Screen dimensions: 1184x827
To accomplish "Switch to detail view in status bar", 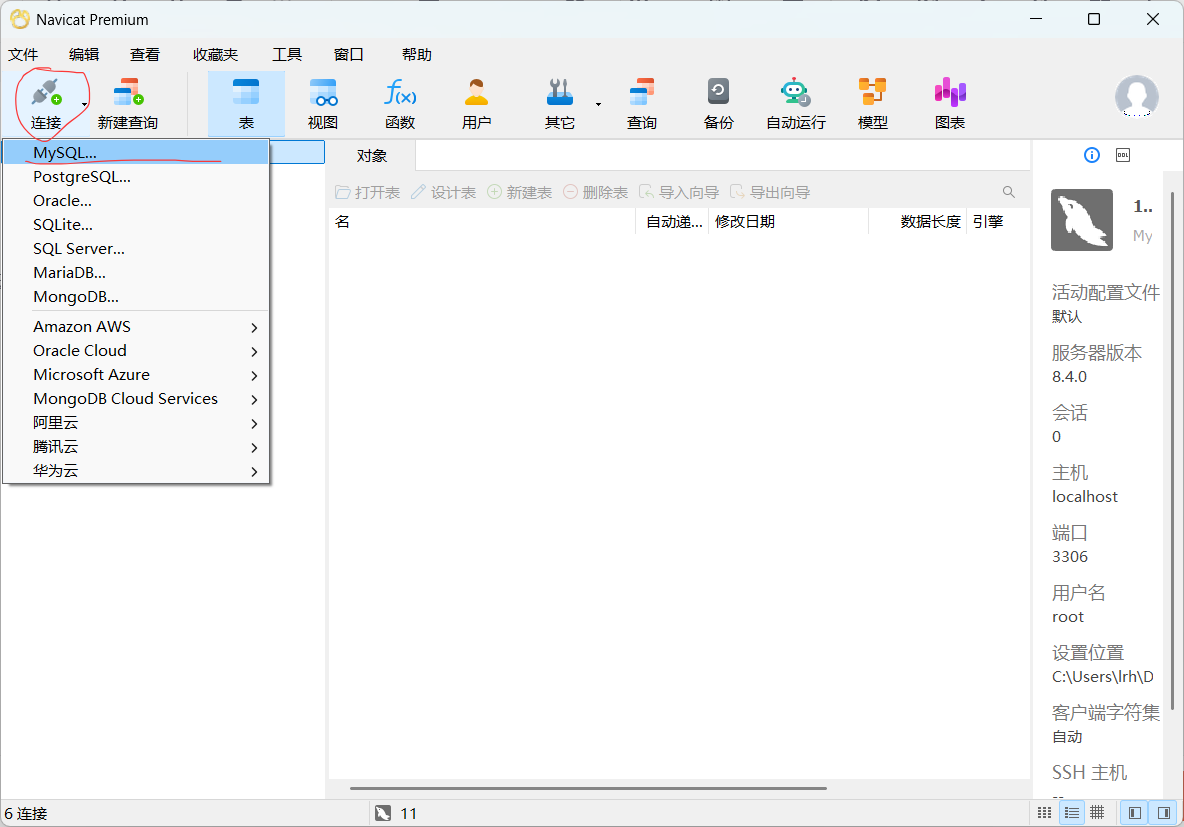I will tap(1097, 813).
